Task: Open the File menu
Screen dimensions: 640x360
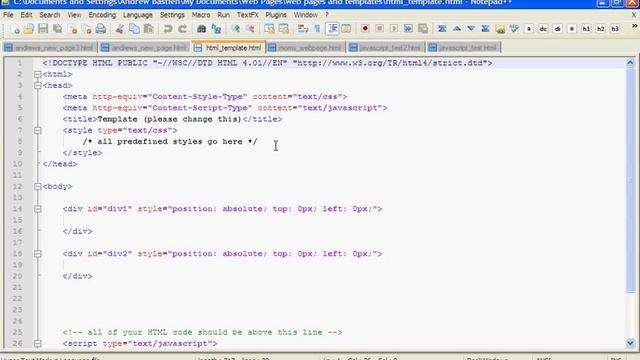Action: [x=8, y=15]
